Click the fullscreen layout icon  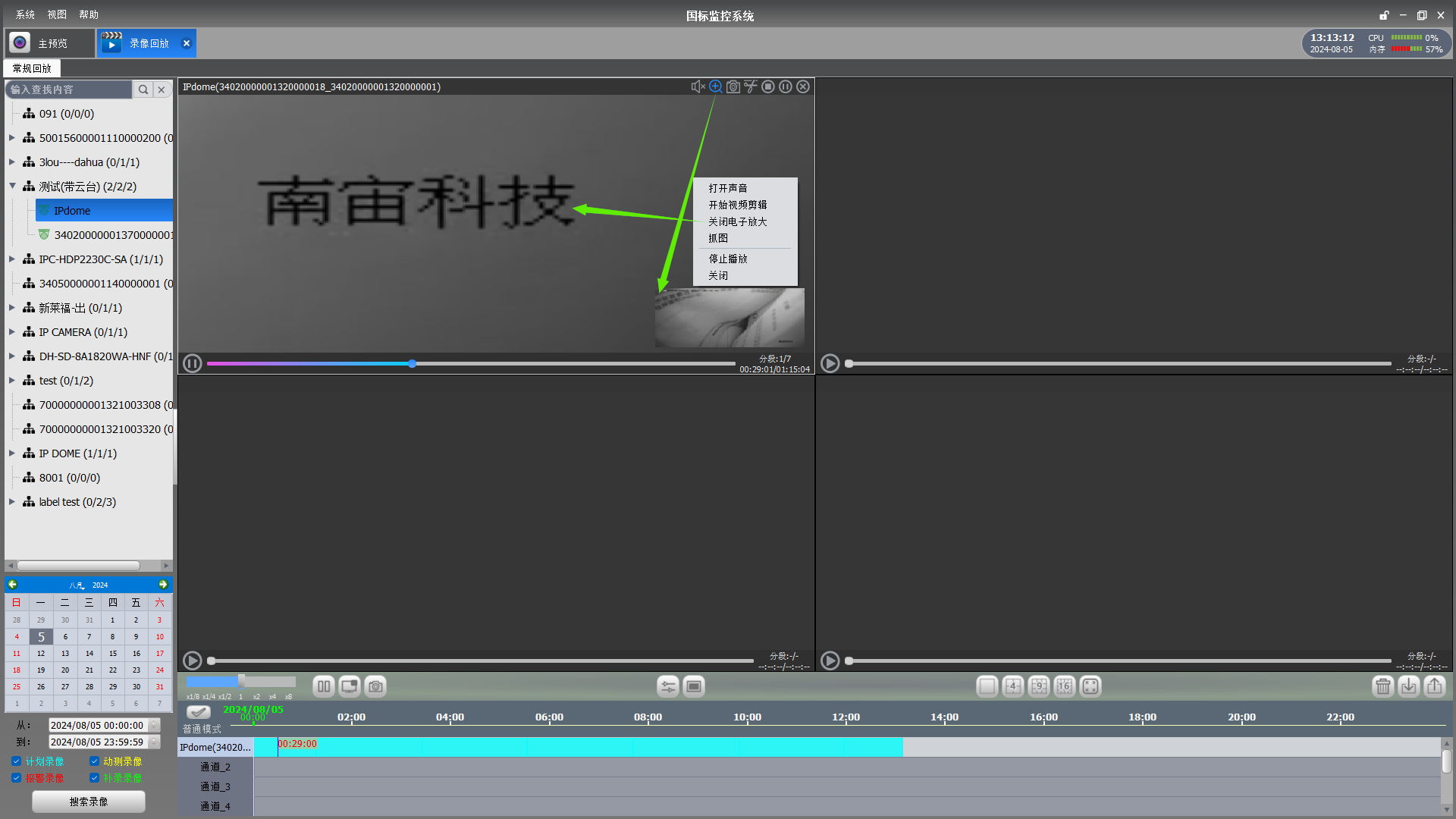pyautogui.click(x=1090, y=686)
